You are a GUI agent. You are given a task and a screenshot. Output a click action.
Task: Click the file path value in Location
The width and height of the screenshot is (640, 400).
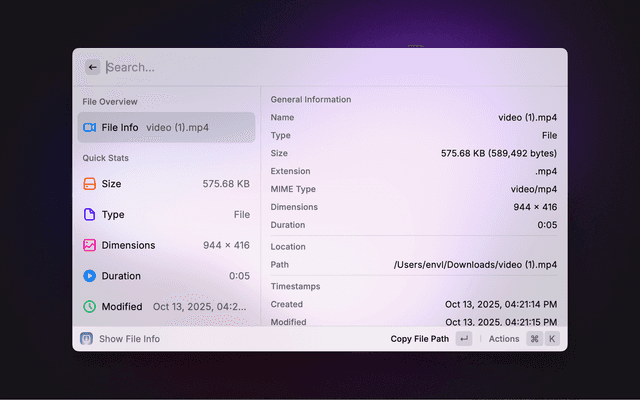pyautogui.click(x=475, y=265)
